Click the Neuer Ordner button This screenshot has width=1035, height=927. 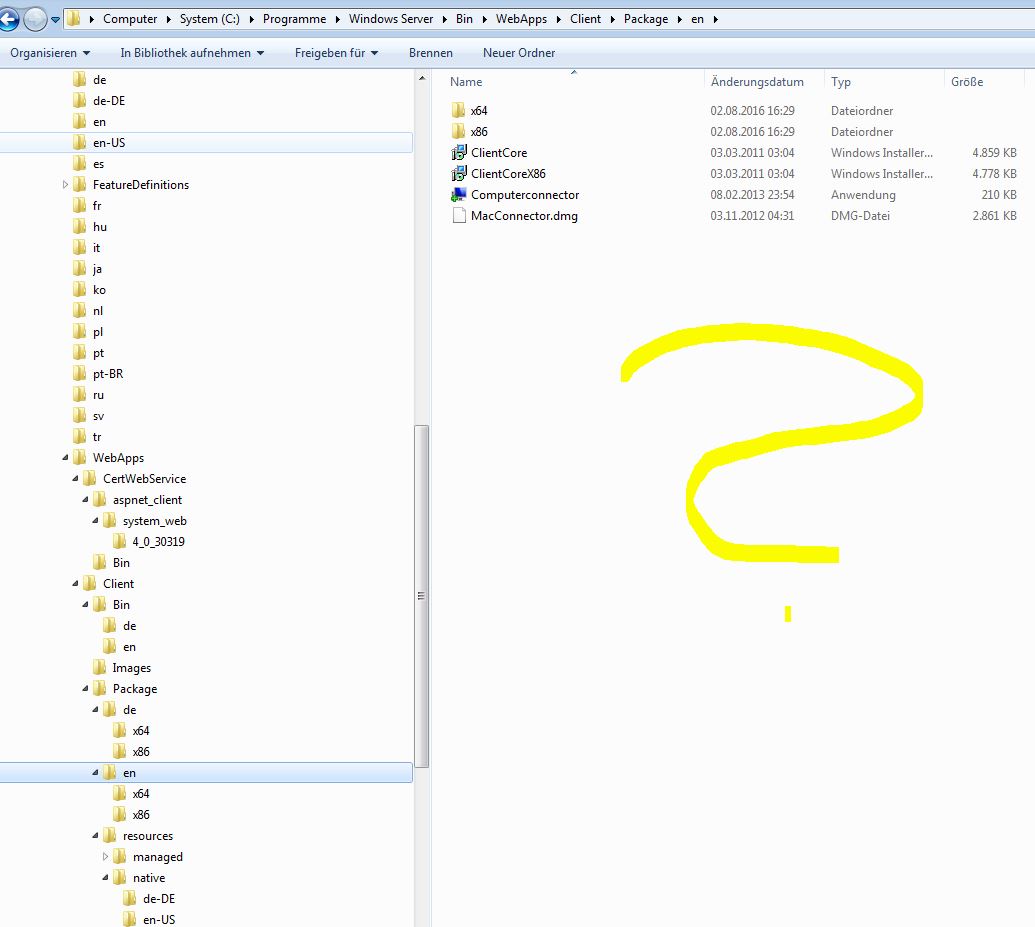[x=519, y=53]
